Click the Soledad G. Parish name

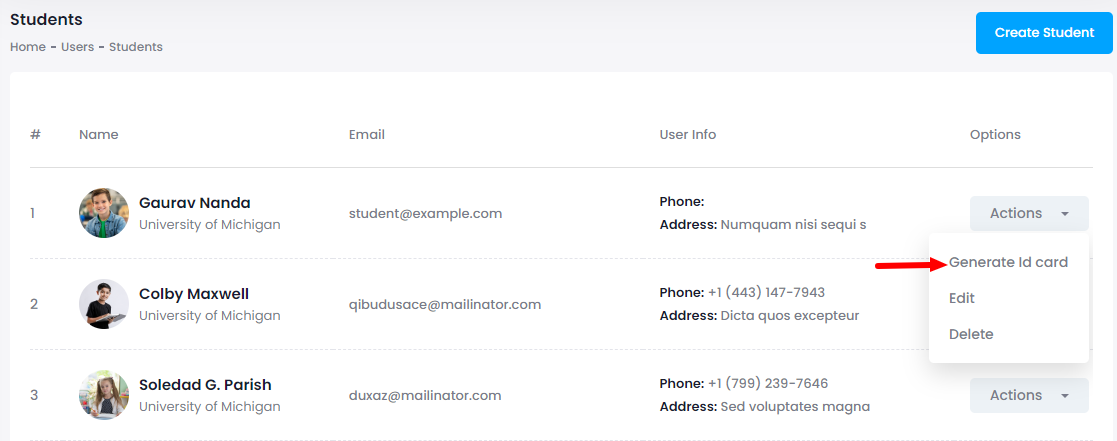click(205, 385)
